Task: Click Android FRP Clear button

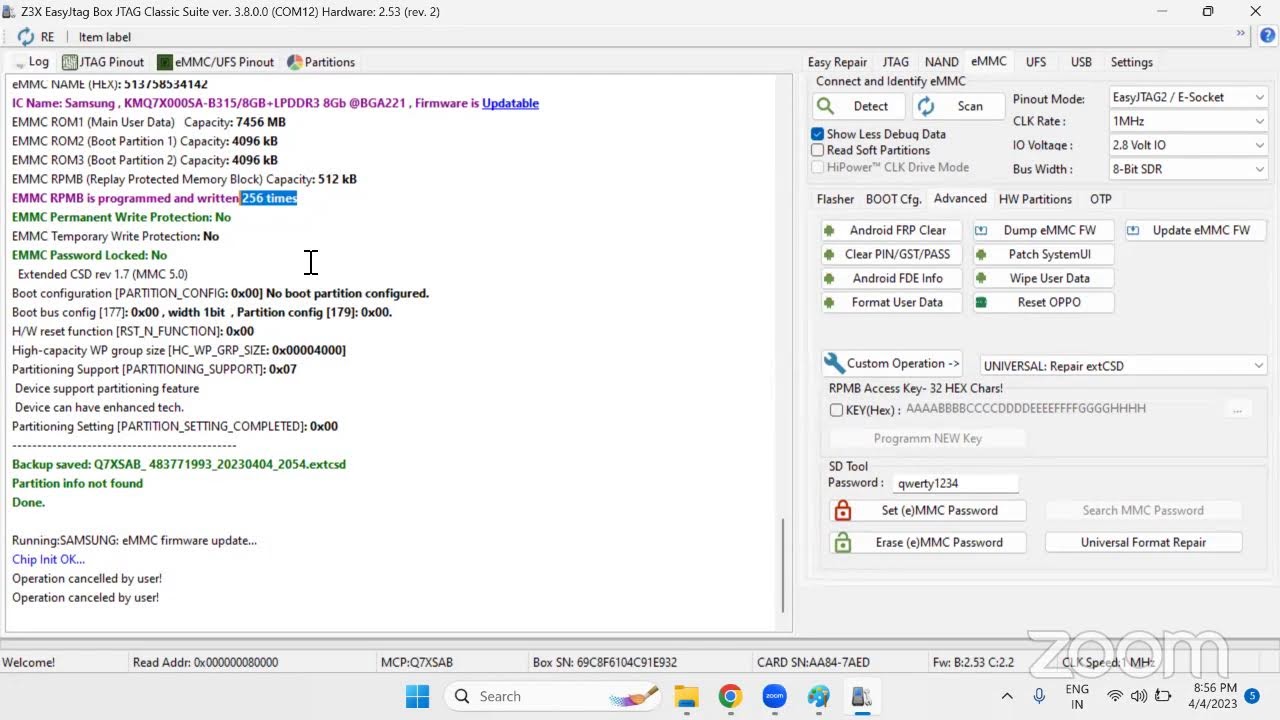Action: click(x=890, y=230)
